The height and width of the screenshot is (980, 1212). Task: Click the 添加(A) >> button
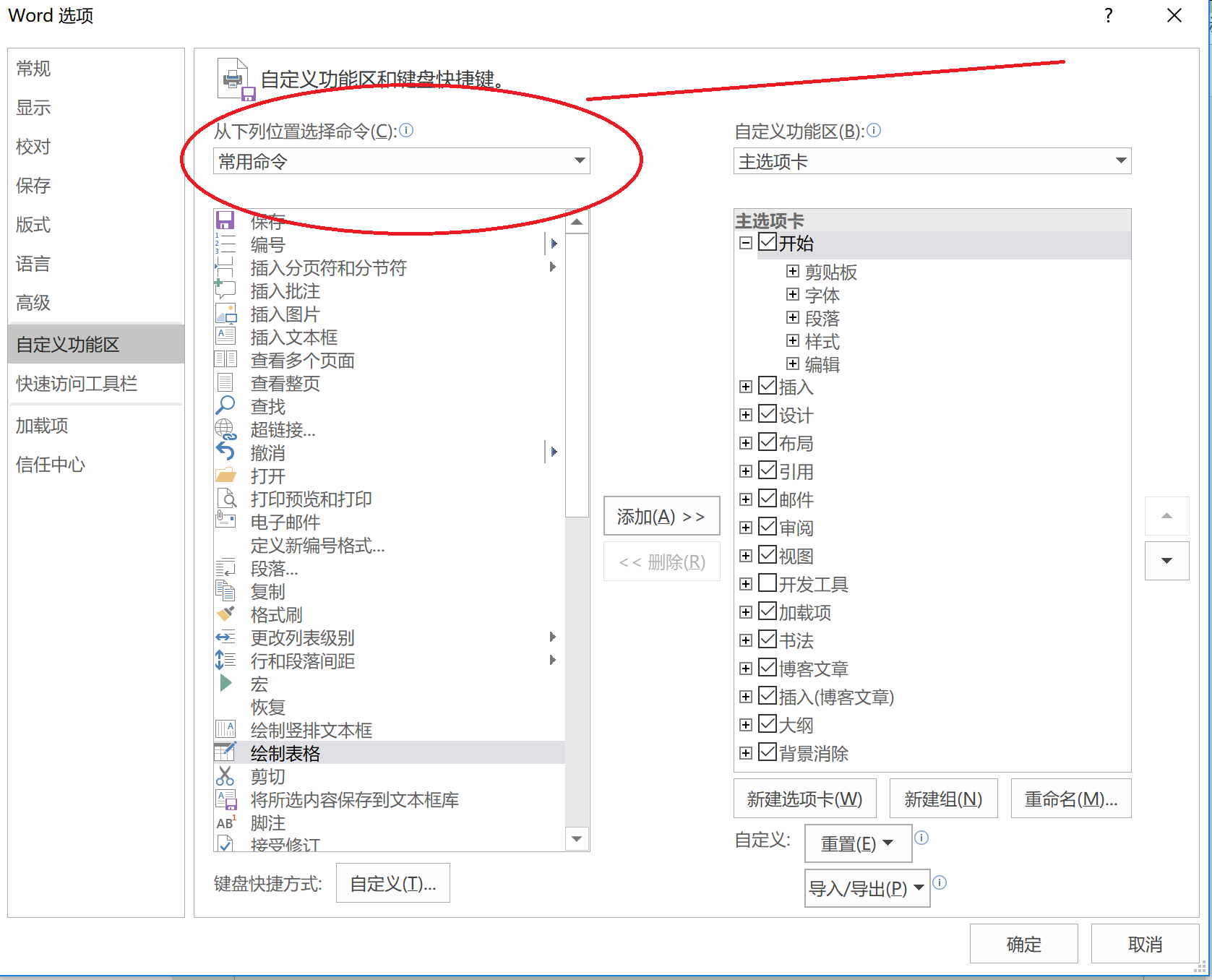tap(661, 516)
